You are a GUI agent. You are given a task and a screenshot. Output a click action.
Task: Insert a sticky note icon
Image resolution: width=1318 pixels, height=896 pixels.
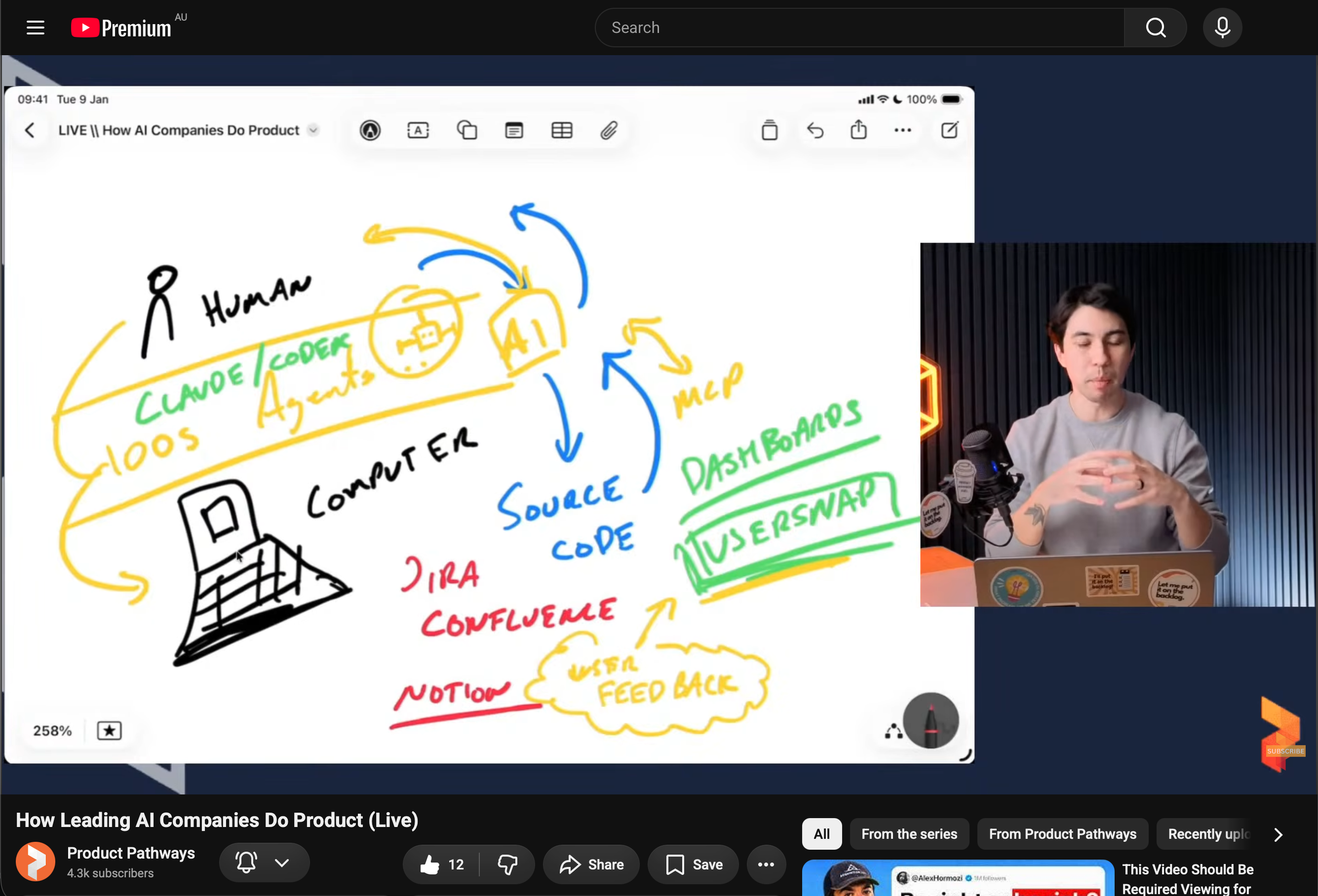click(x=514, y=130)
